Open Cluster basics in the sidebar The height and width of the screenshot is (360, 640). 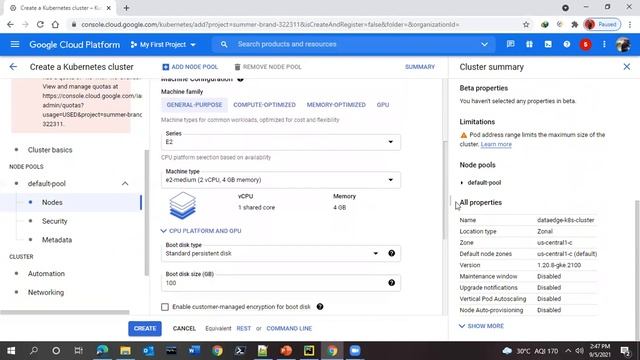tap(50, 150)
